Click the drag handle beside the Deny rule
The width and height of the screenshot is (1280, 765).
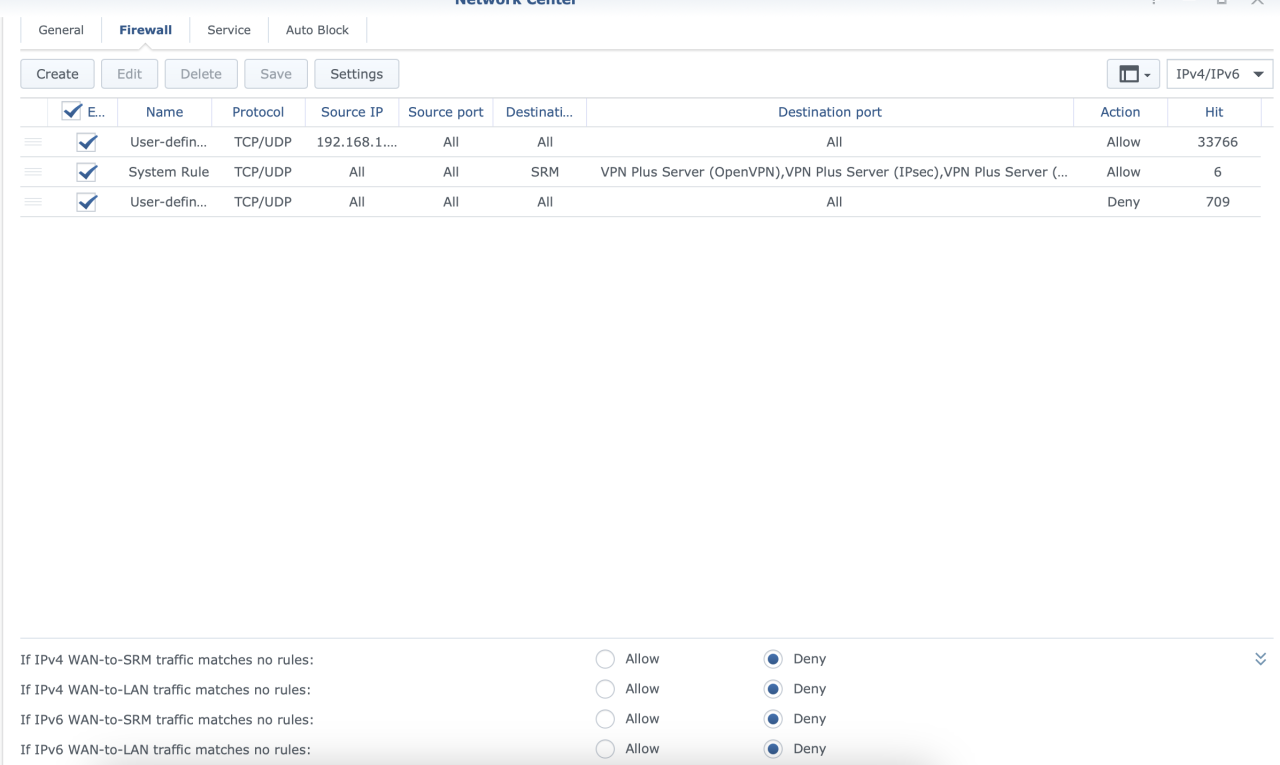[x=33, y=201]
